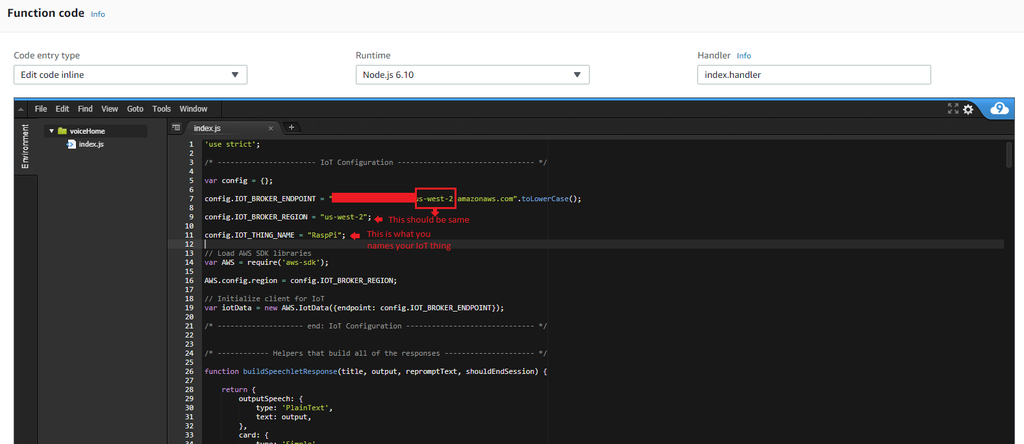Click the Cloud9 logo icon
The height and width of the screenshot is (444, 1024).
(x=998, y=109)
